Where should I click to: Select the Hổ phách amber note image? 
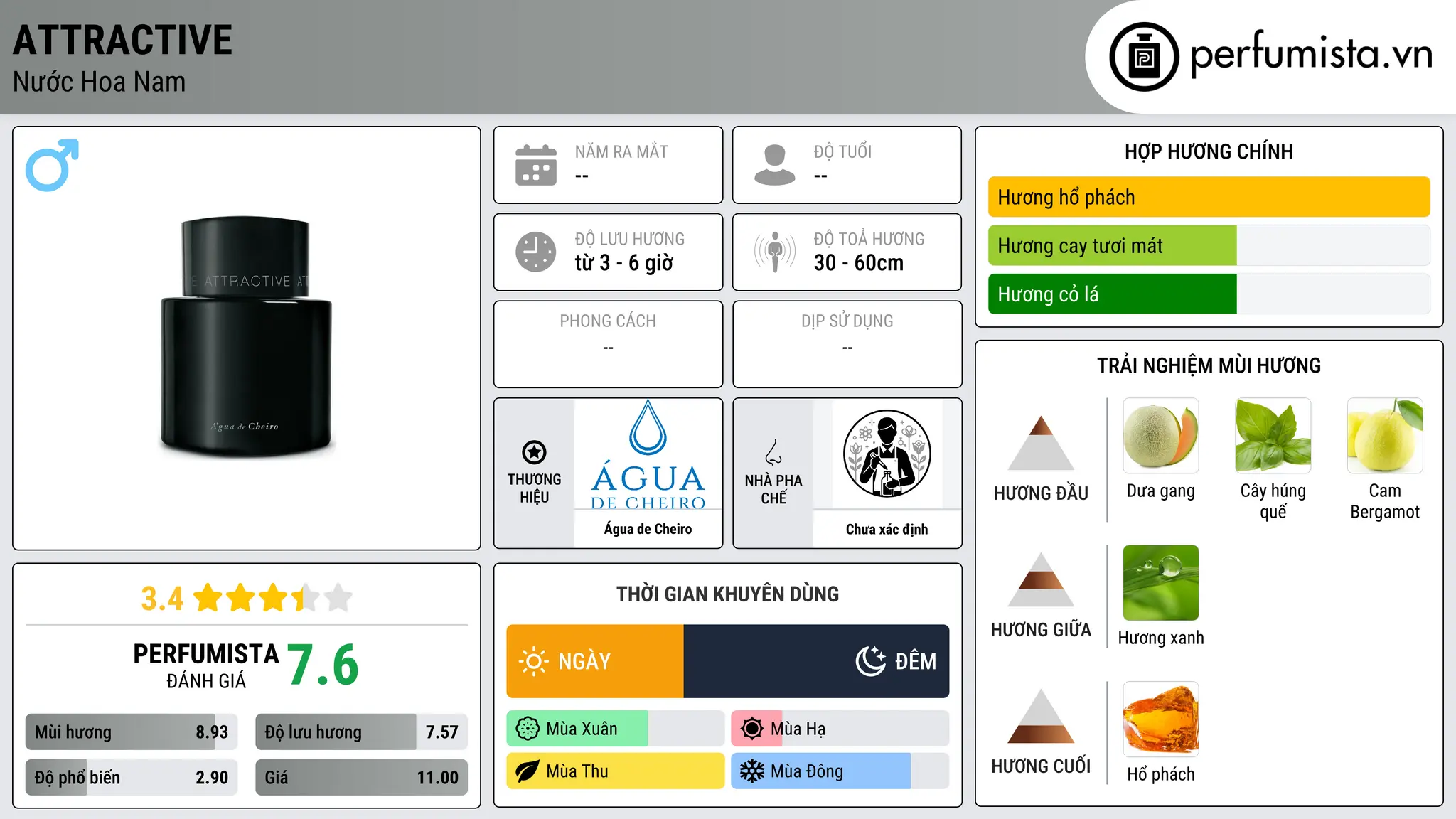tap(1161, 719)
